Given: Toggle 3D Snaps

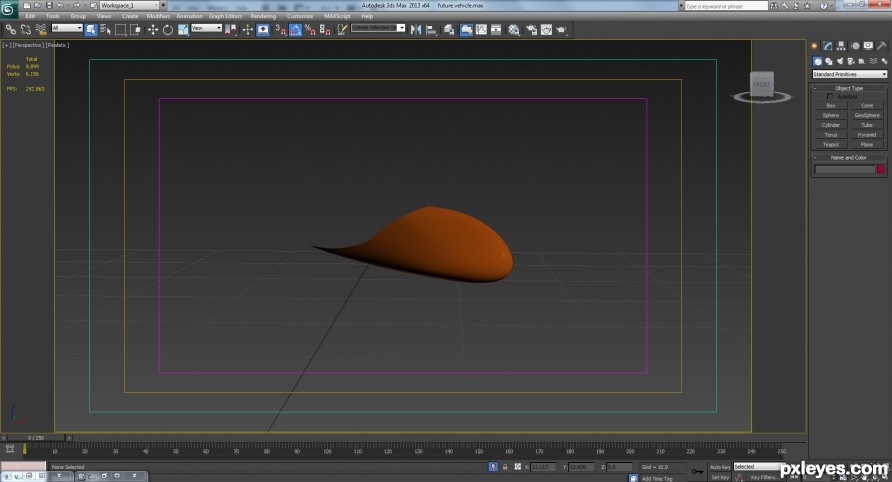Looking at the screenshot, I should [x=280, y=30].
